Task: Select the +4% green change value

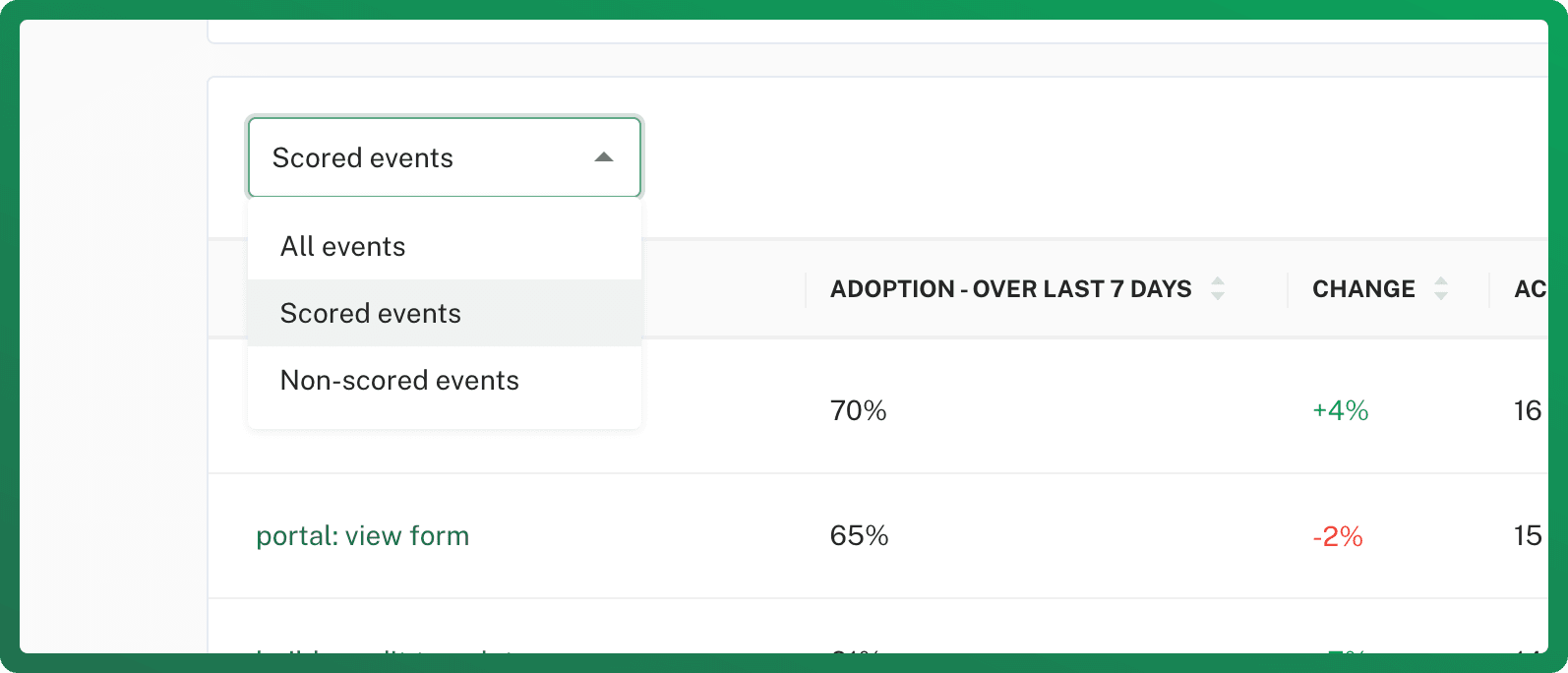Action: pyautogui.click(x=1341, y=410)
